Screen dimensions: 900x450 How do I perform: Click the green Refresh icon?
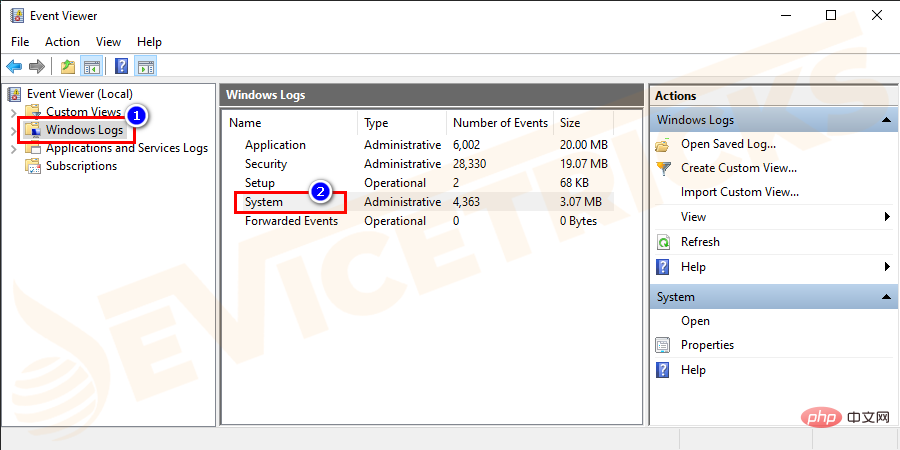(x=663, y=242)
